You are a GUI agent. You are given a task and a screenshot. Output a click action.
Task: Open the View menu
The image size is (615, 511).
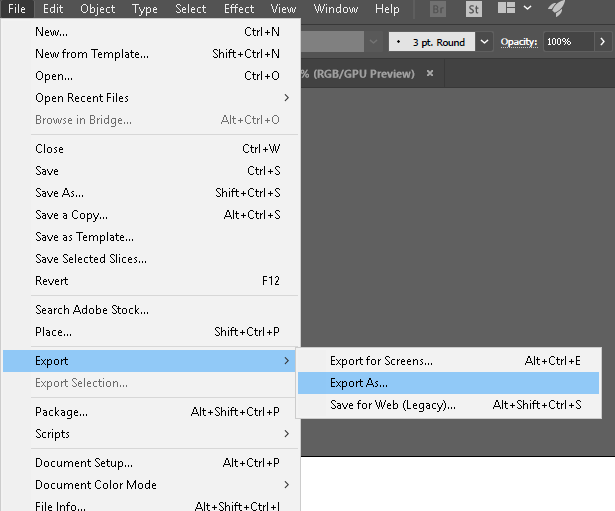[283, 9]
